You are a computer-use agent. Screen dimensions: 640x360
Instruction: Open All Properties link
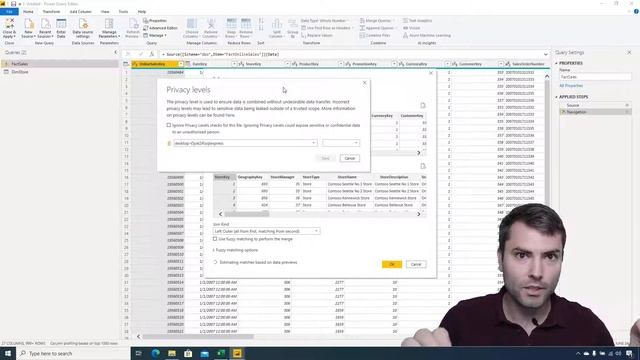[571, 86]
